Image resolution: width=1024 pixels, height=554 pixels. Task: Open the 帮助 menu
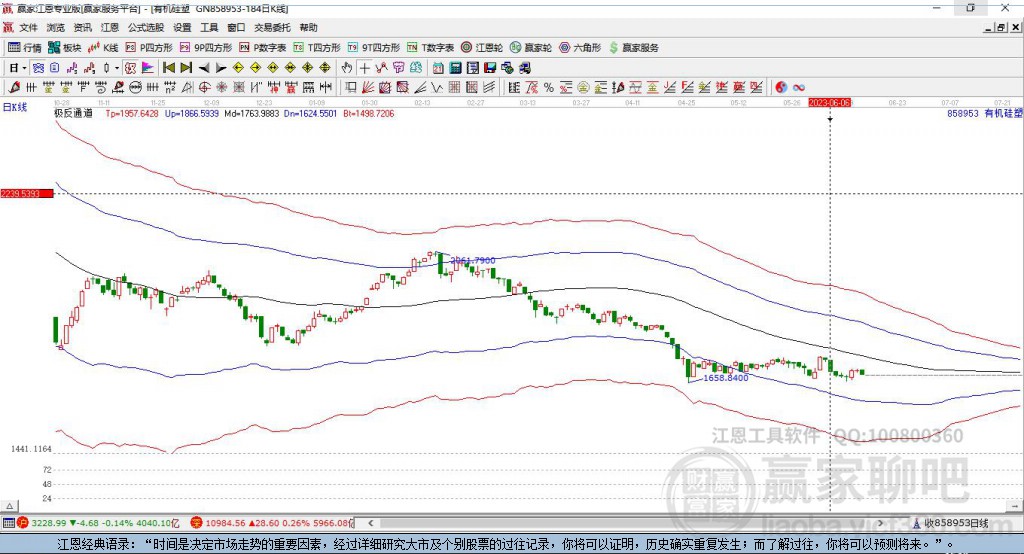[x=308, y=27]
